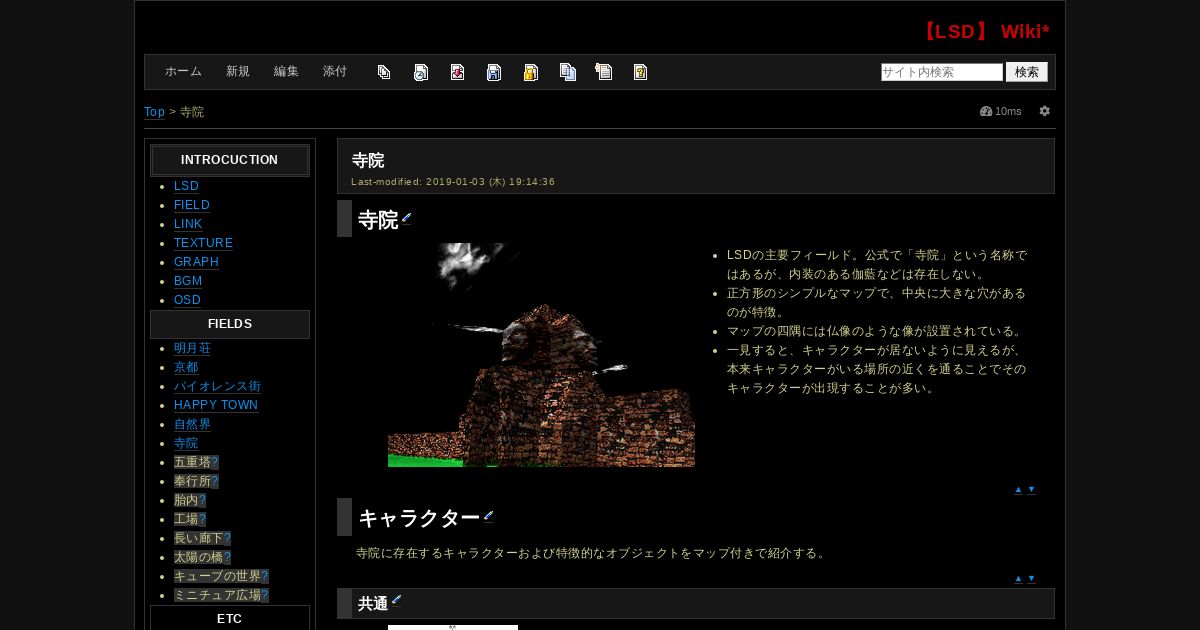Viewport: 1200px width, 630px height.
Task: Jump up with ▲ arrow below temple image
Action: coord(1018,490)
